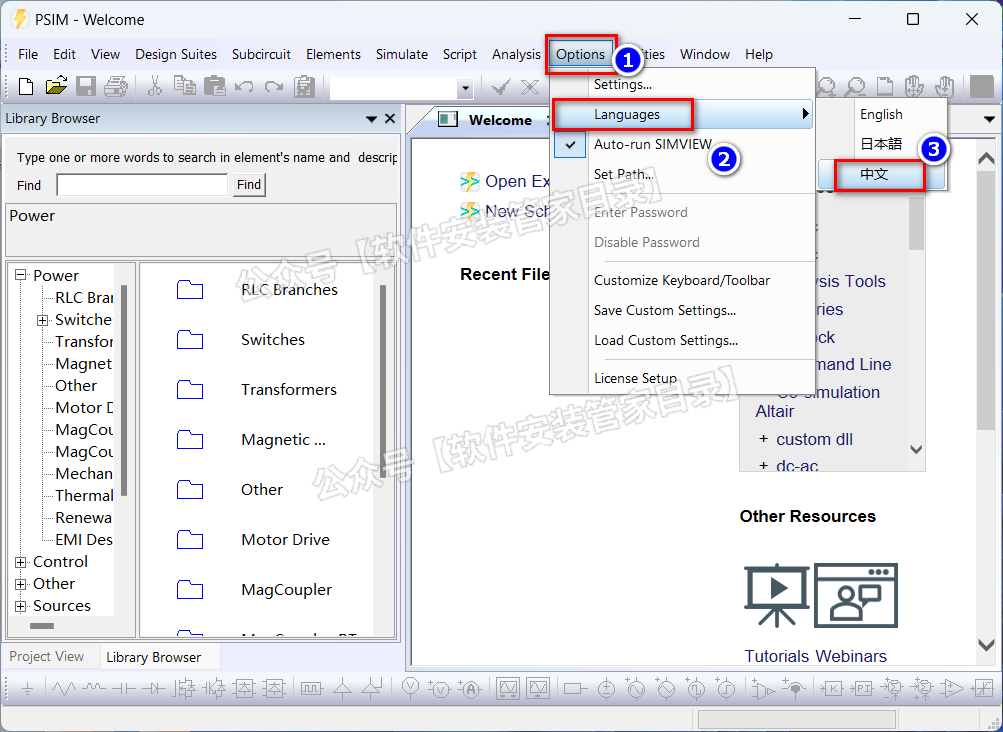The width and height of the screenshot is (1003, 732).
Task: Select the Diode element icon
Action: (154, 689)
